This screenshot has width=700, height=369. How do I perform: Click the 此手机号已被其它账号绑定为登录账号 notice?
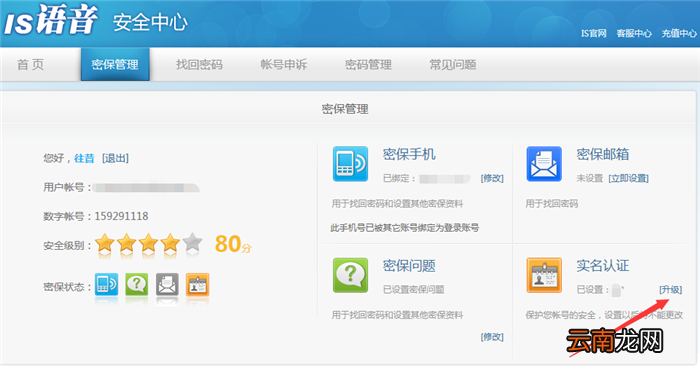(x=404, y=228)
